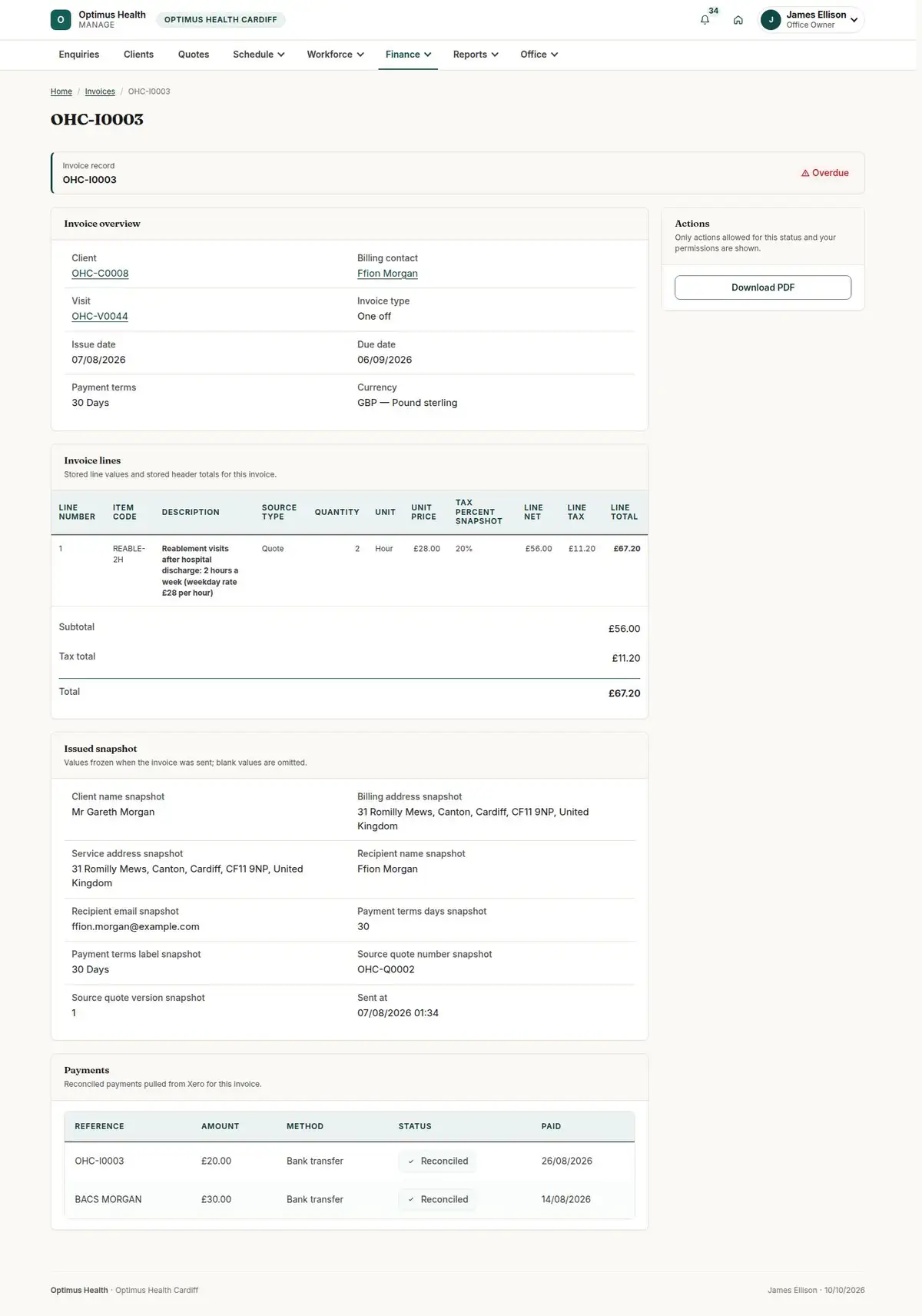Download the invoice PDF
This screenshot has height=1316, width=922.
[x=763, y=287]
